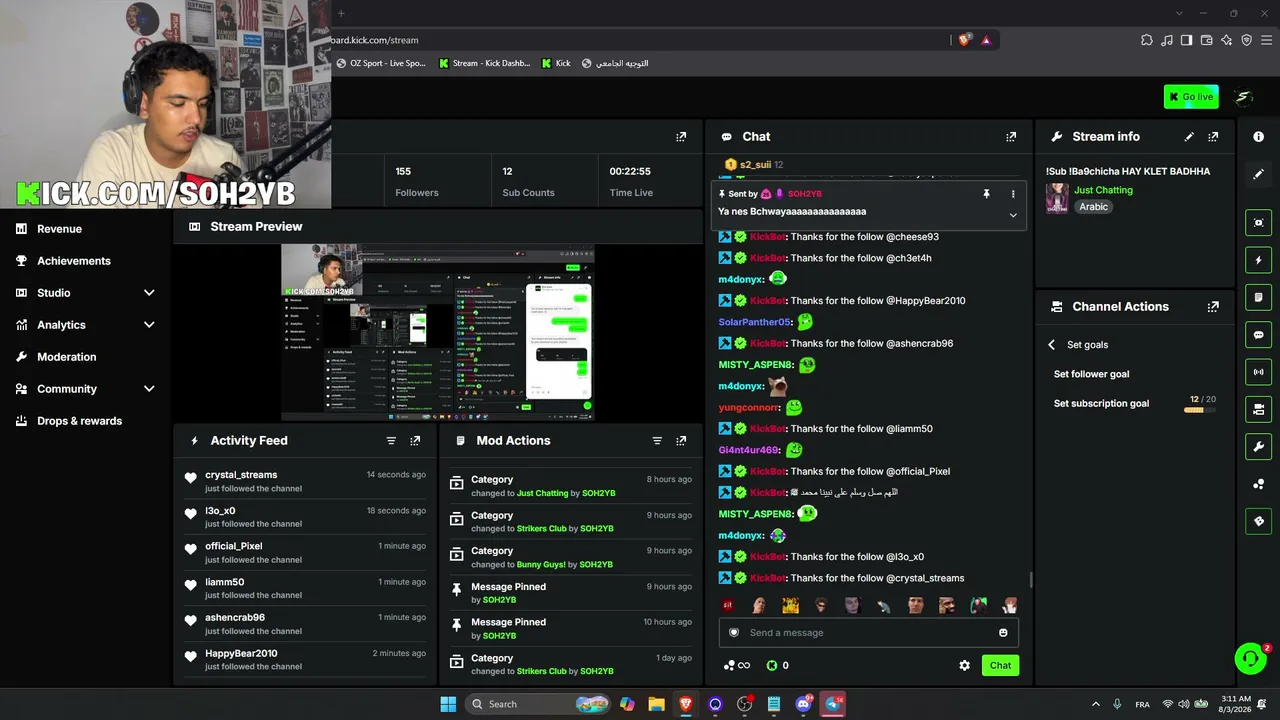Image resolution: width=1280 pixels, height=720 pixels.
Task: Toggle the lightning bolt panel in right sidebar
Action: click(1258, 260)
